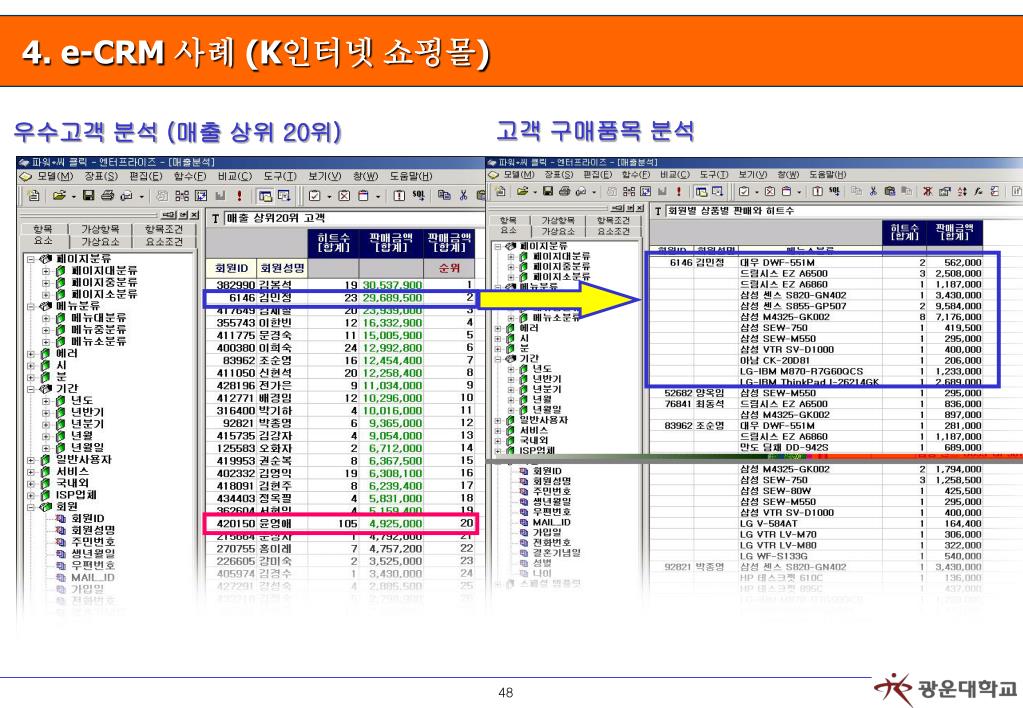Click Save disk icon in right window toolbar
Screen dimensions: 1023x708
(x=547, y=191)
